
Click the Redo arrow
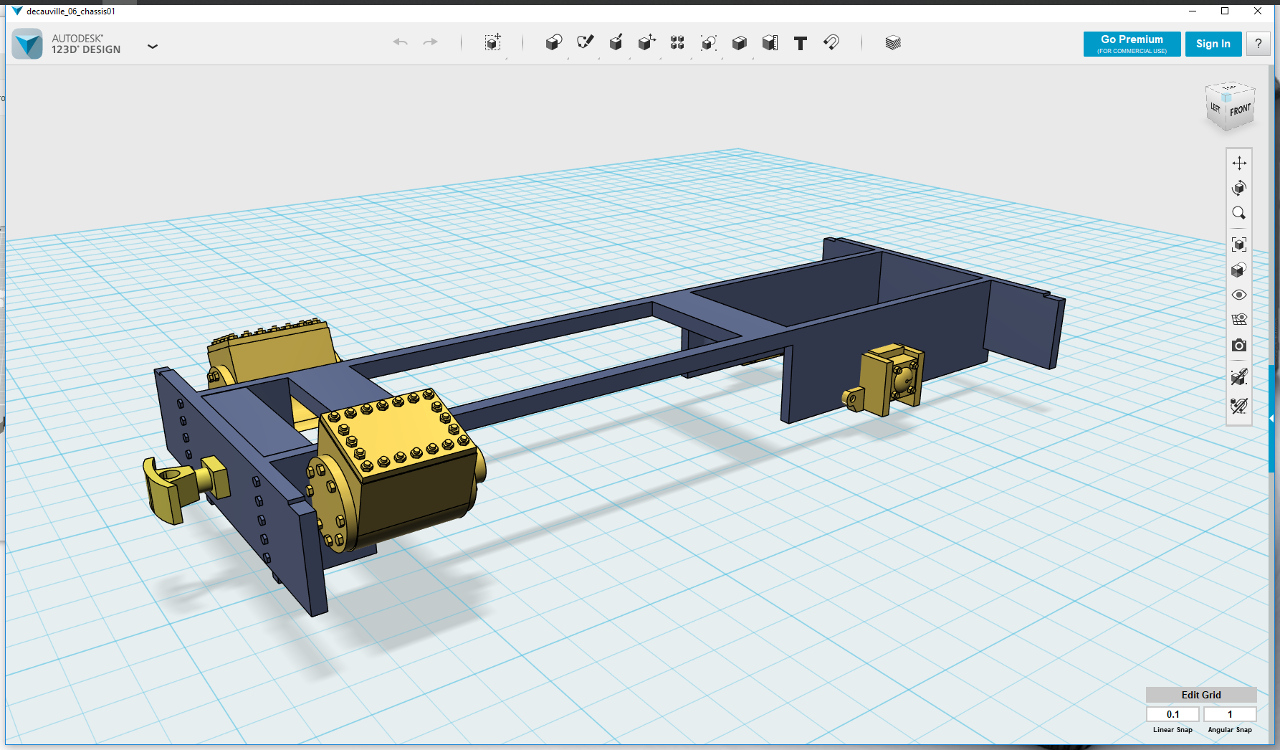pyautogui.click(x=430, y=42)
